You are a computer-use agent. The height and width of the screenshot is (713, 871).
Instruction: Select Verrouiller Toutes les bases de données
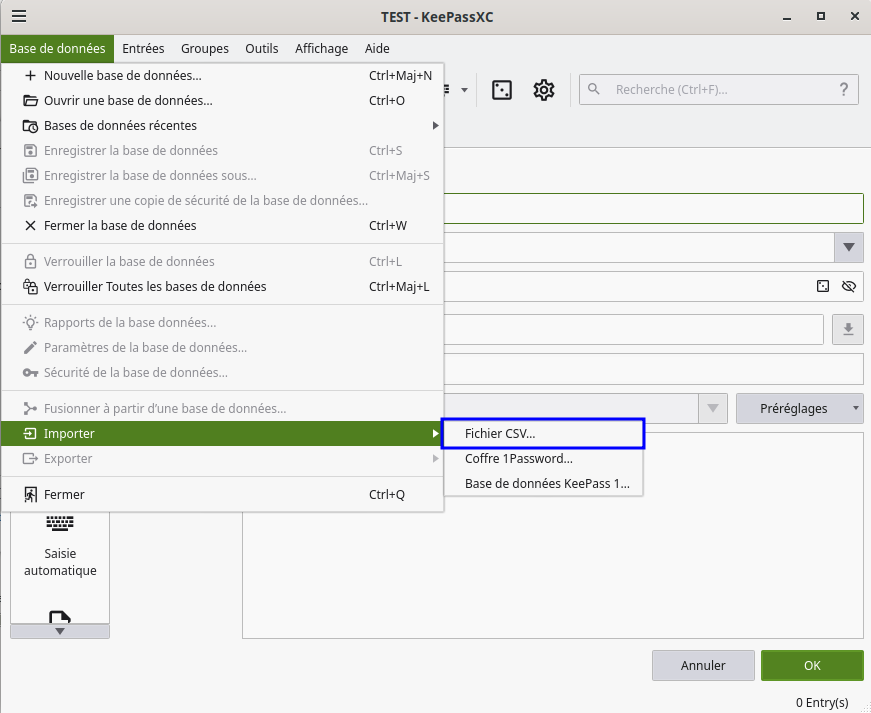click(155, 287)
